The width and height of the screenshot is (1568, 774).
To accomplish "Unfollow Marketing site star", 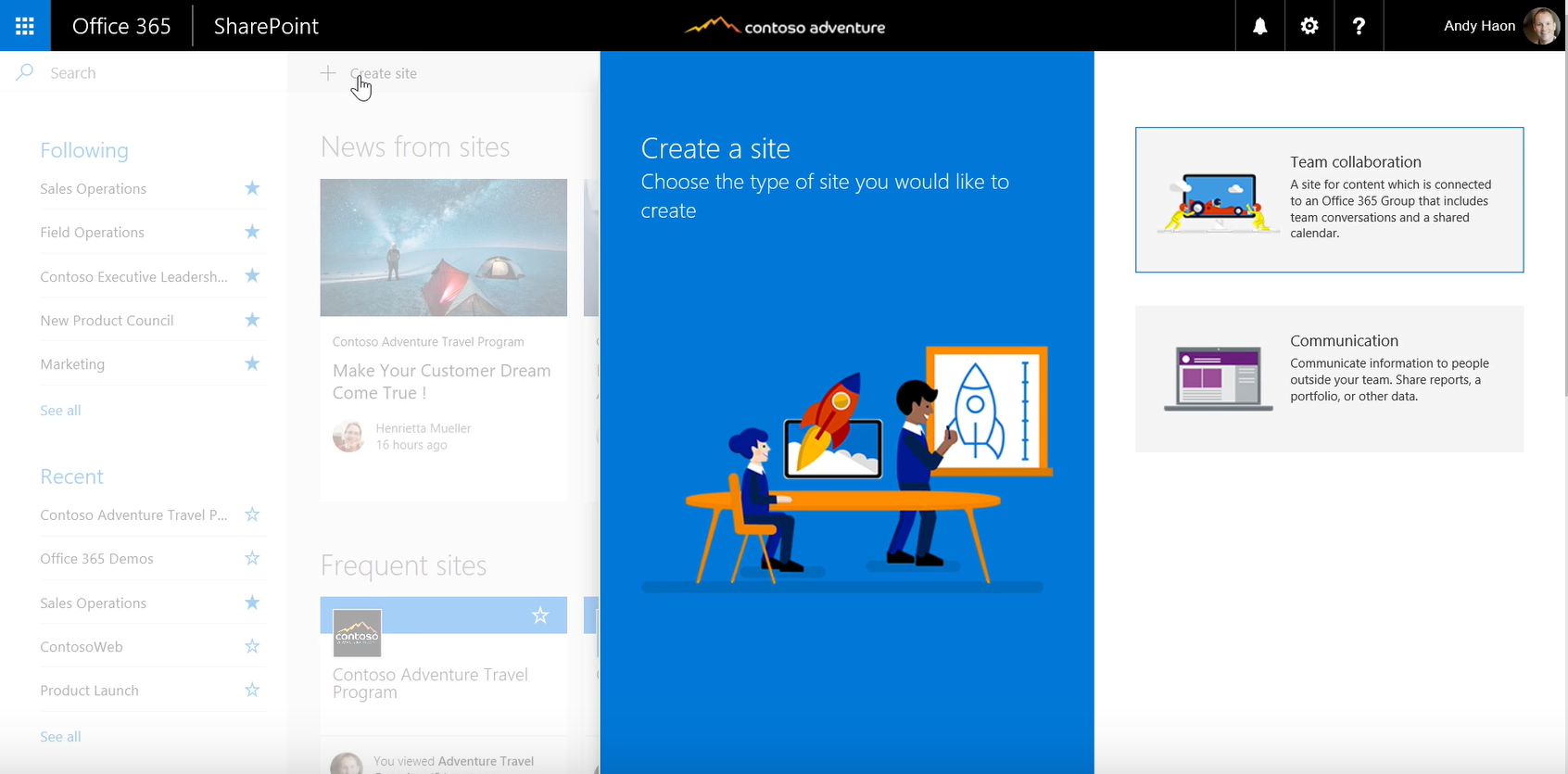I will [252, 363].
